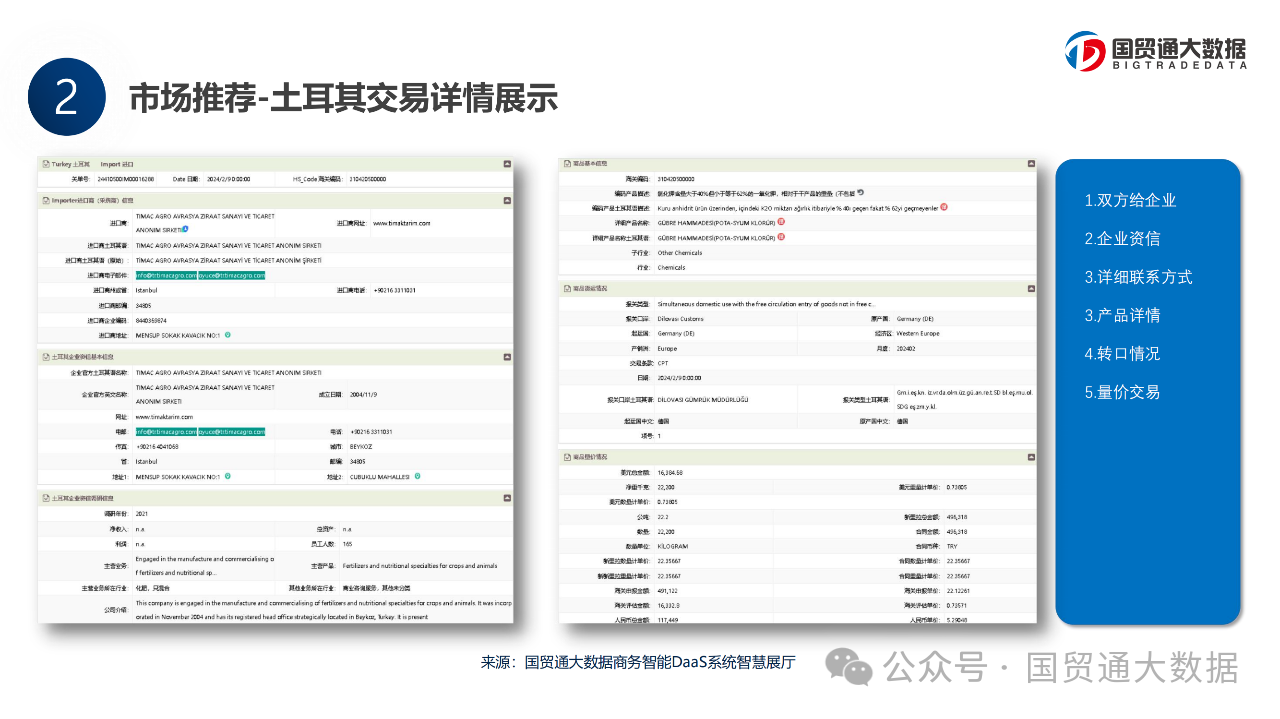1280x719 pixels.
Task: Click the 'Other Chemicals' sub-industry value
Action: [679, 253]
